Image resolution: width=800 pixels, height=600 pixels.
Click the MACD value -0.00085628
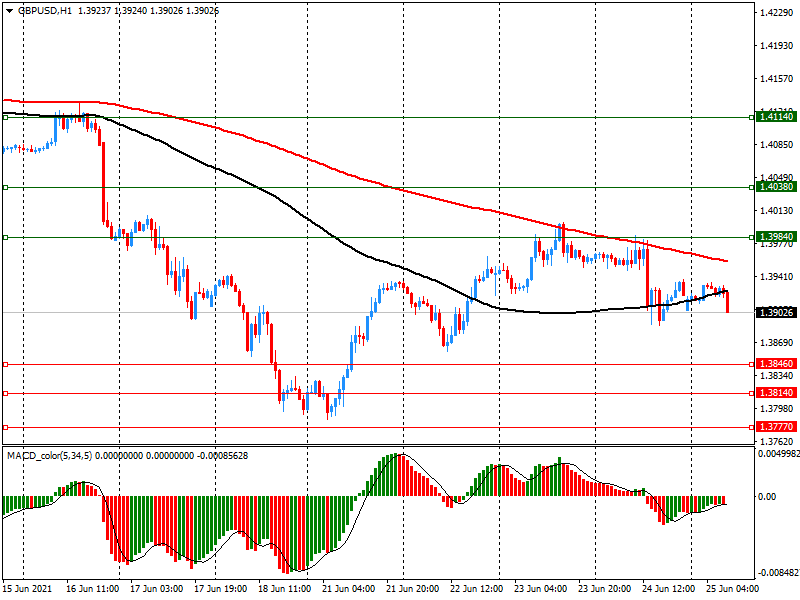(222, 456)
